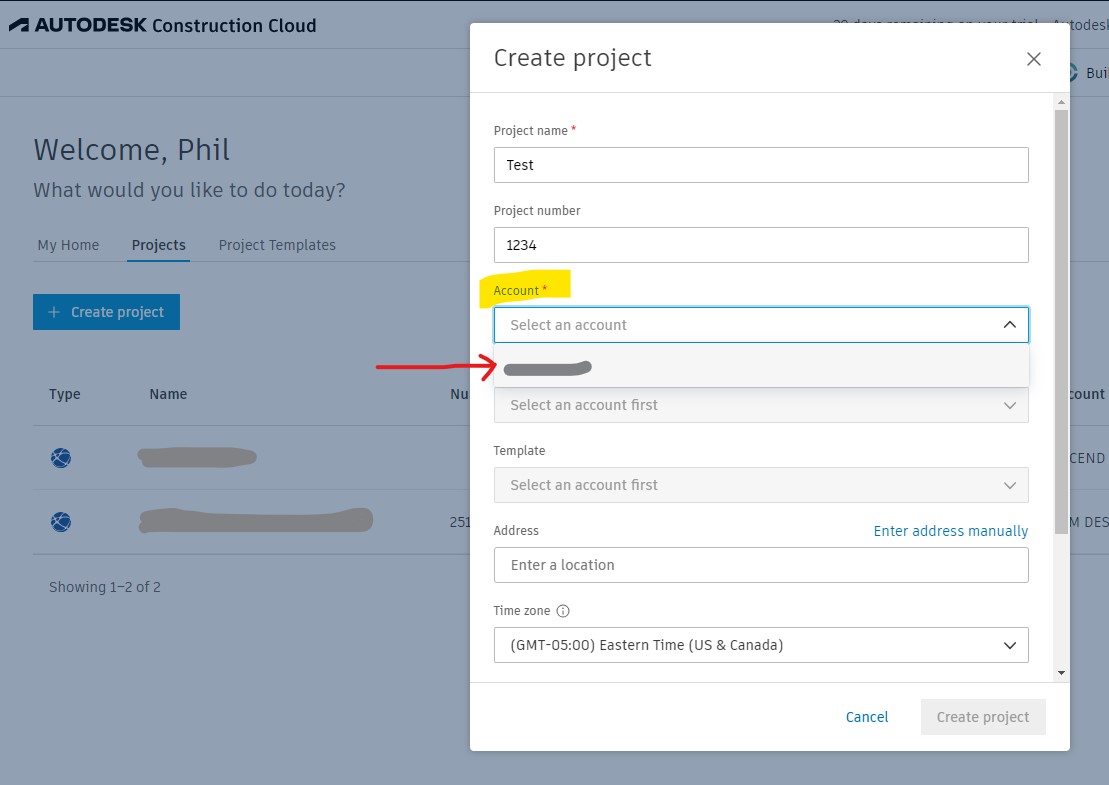This screenshot has height=785, width=1109.
Task: Close the Create project dialog with the X
Action: (1033, 59)
